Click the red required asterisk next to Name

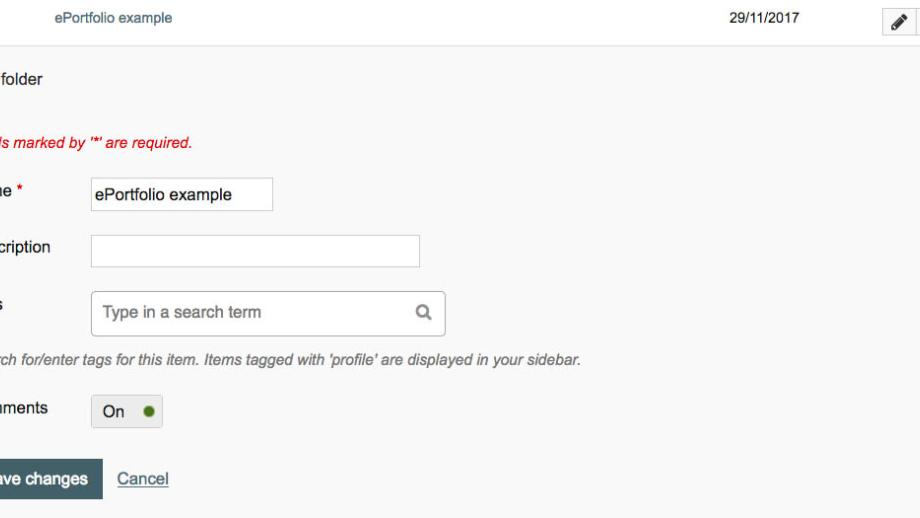[19, 188]
